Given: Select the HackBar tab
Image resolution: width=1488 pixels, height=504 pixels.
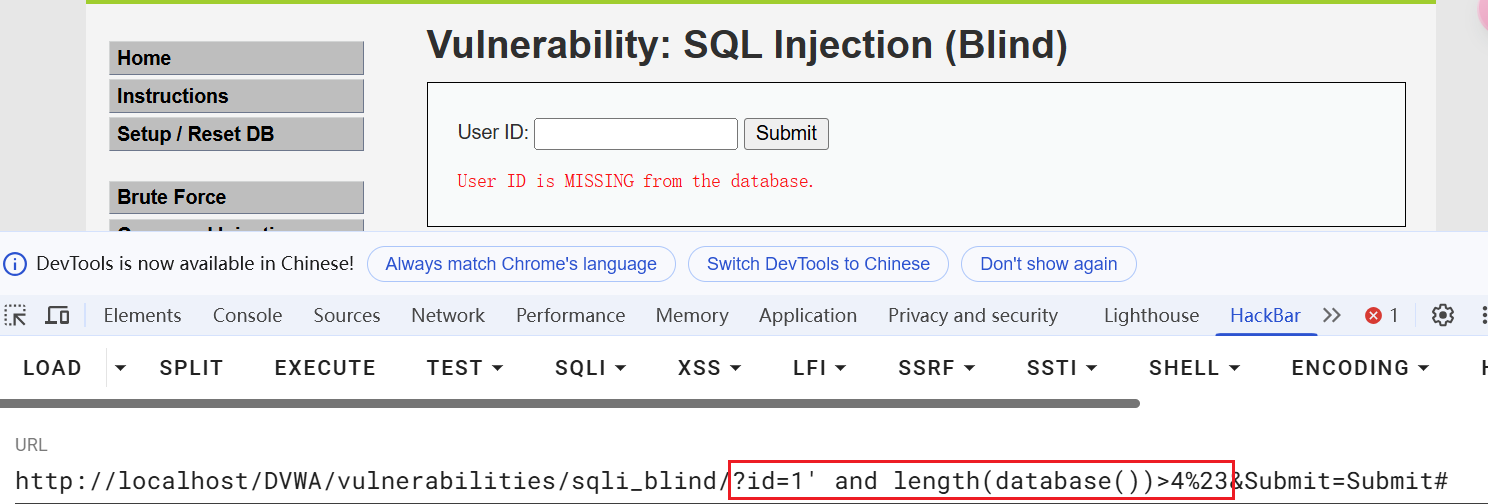Looking at the screenshot, I should pyautogui.click(x=1265, y=316).
